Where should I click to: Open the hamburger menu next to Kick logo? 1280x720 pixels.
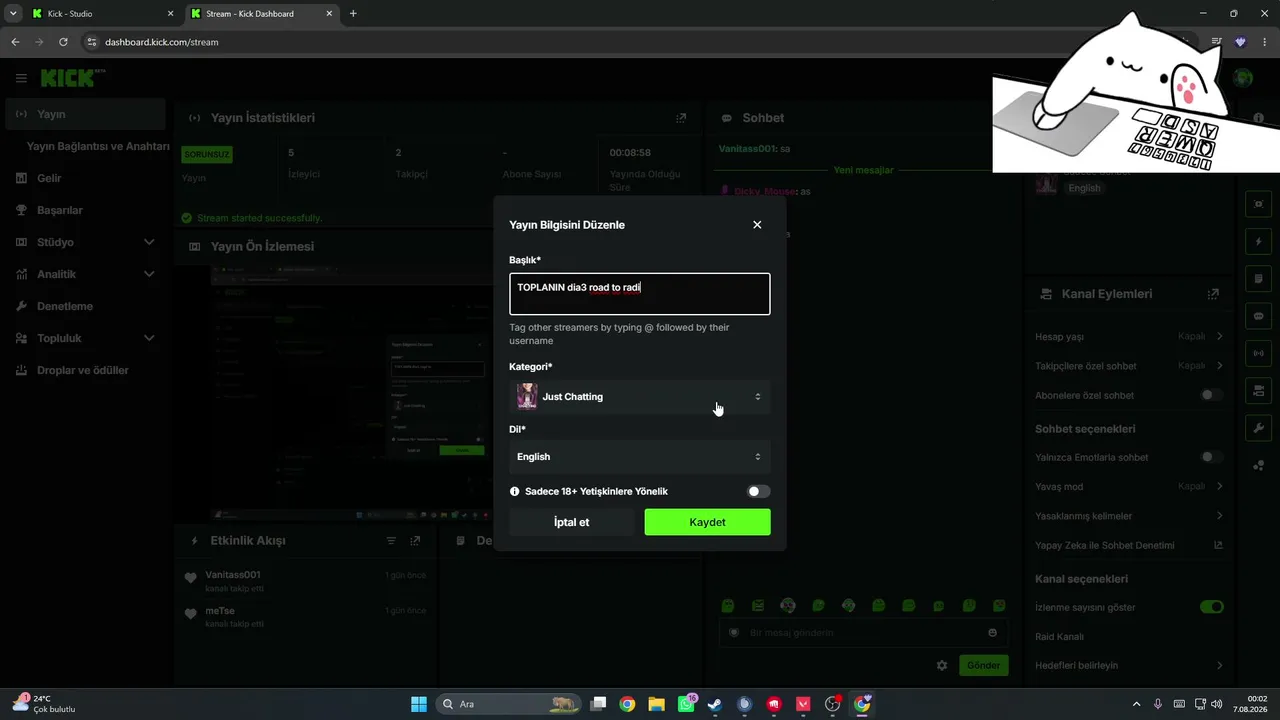[21, 78]
